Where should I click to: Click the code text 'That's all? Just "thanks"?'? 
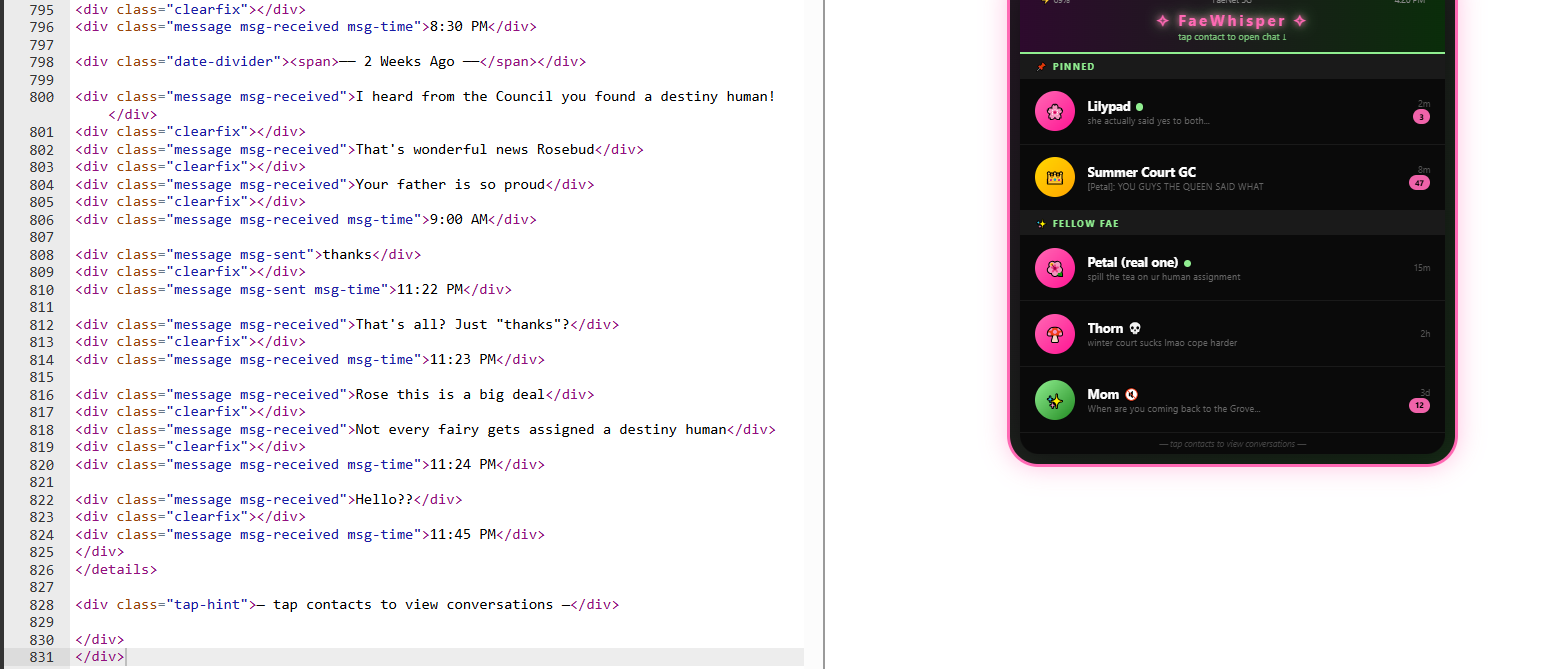tap(462, 325)
